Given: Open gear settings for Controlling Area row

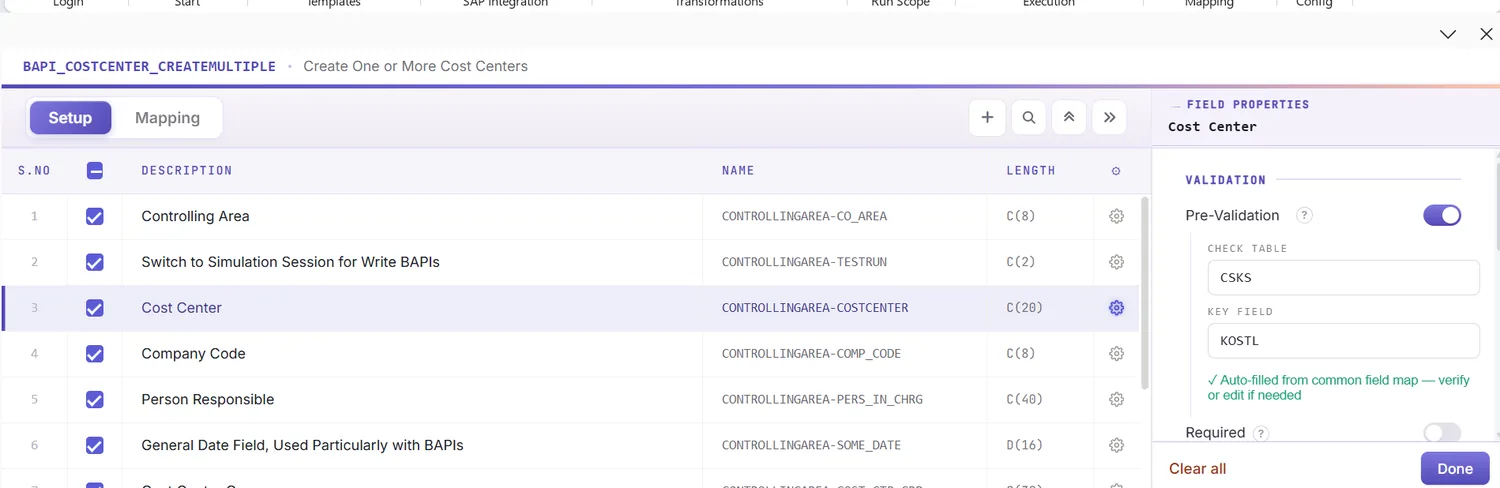Looking at the screenshot, I should [x=1117, y=216].
